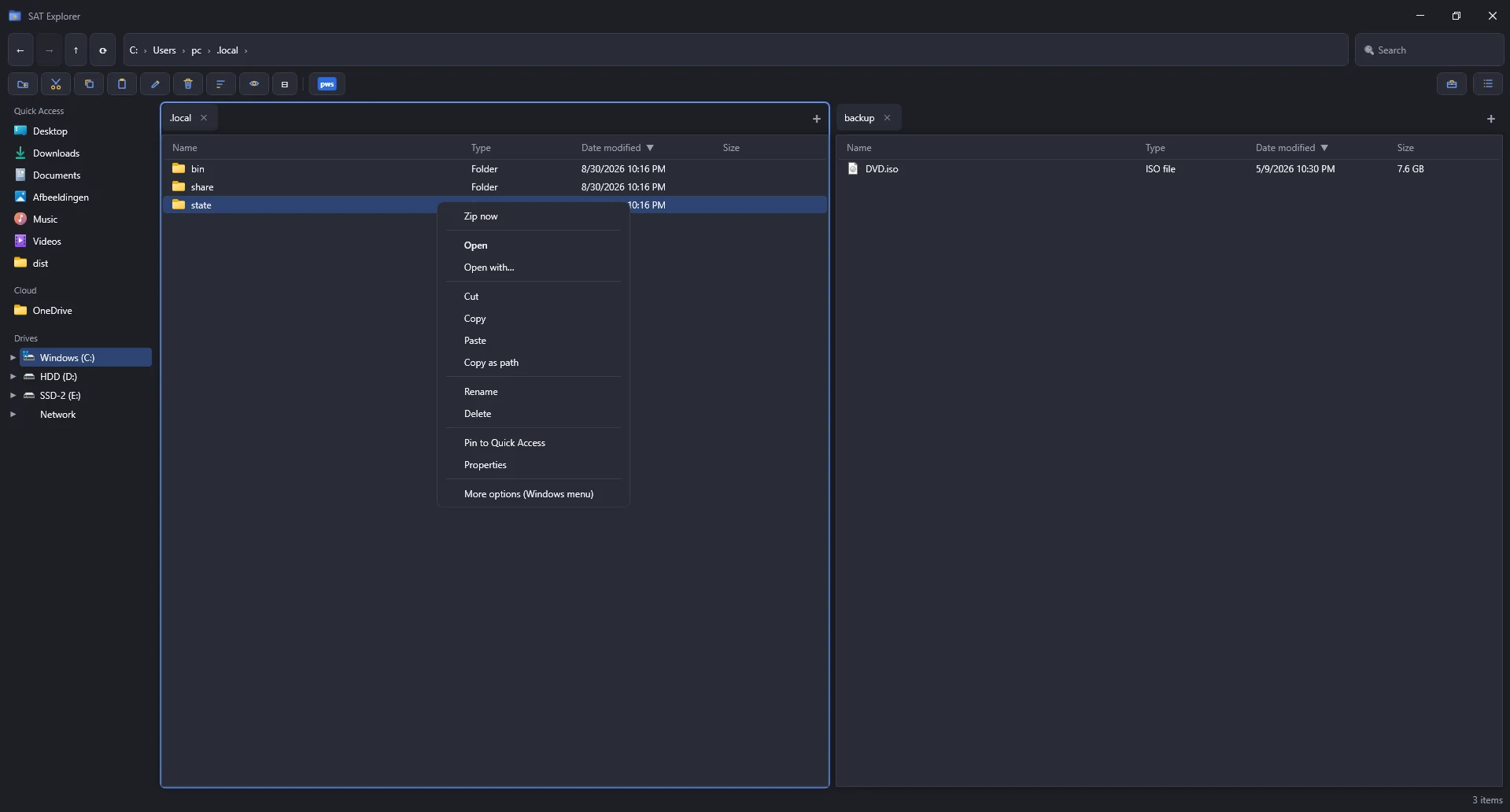Sort right pane by Size column
This screenshot has width=1510, height=812.
(1405, 148)
